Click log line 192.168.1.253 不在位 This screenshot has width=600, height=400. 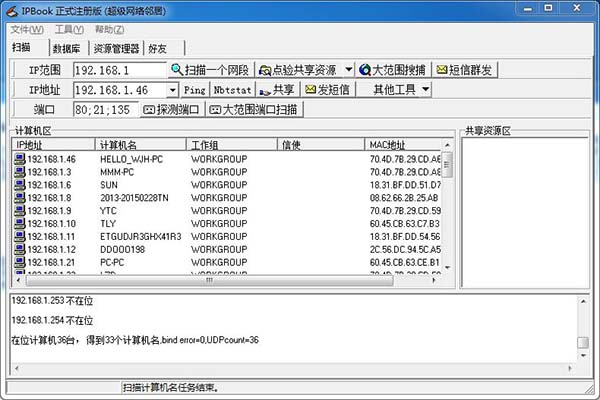point(52,301)
